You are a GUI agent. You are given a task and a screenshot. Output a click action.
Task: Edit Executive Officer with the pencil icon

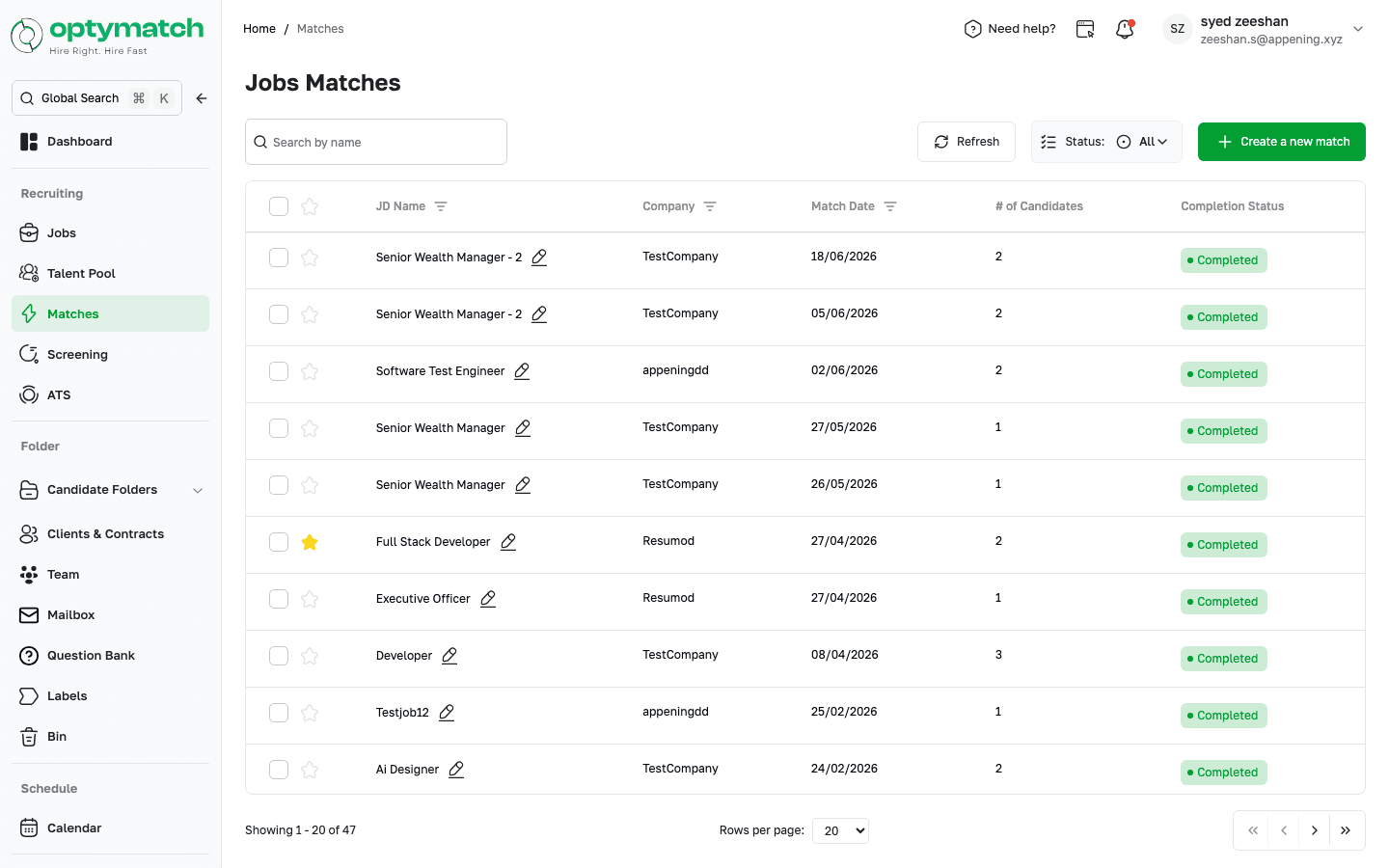tap(488, 599)
